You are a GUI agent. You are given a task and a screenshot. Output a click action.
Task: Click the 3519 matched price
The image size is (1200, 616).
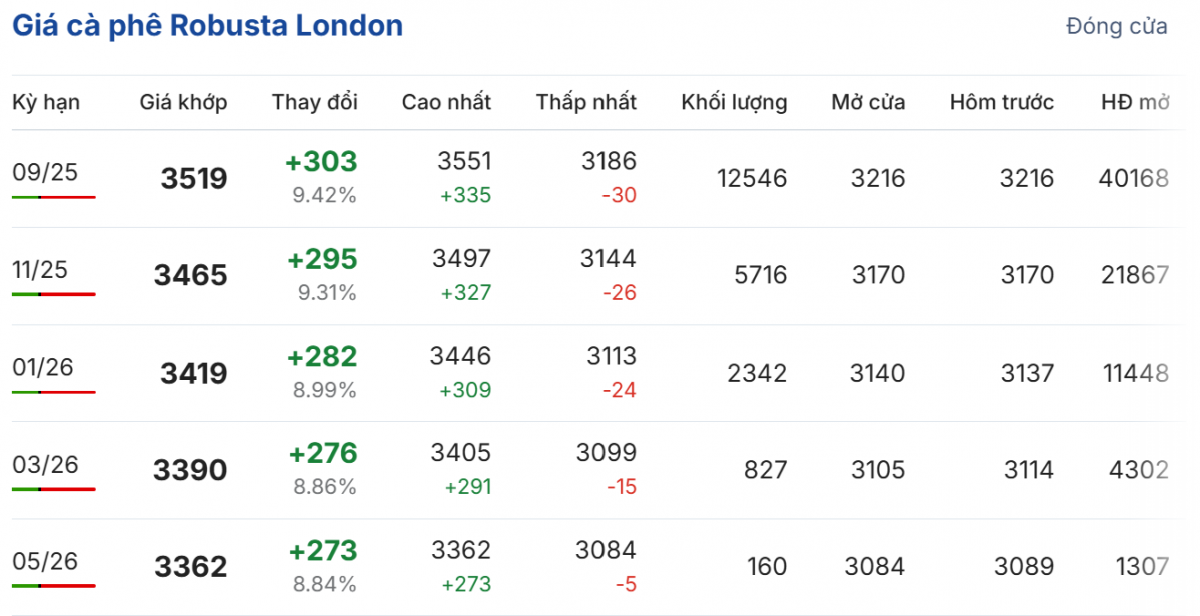tap(194, 179)
